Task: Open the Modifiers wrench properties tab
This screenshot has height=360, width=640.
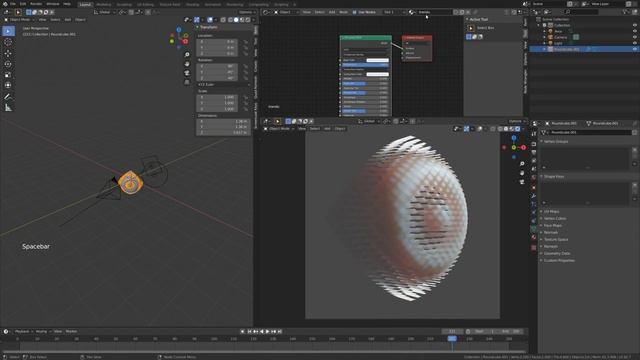Action: [534, 196]
